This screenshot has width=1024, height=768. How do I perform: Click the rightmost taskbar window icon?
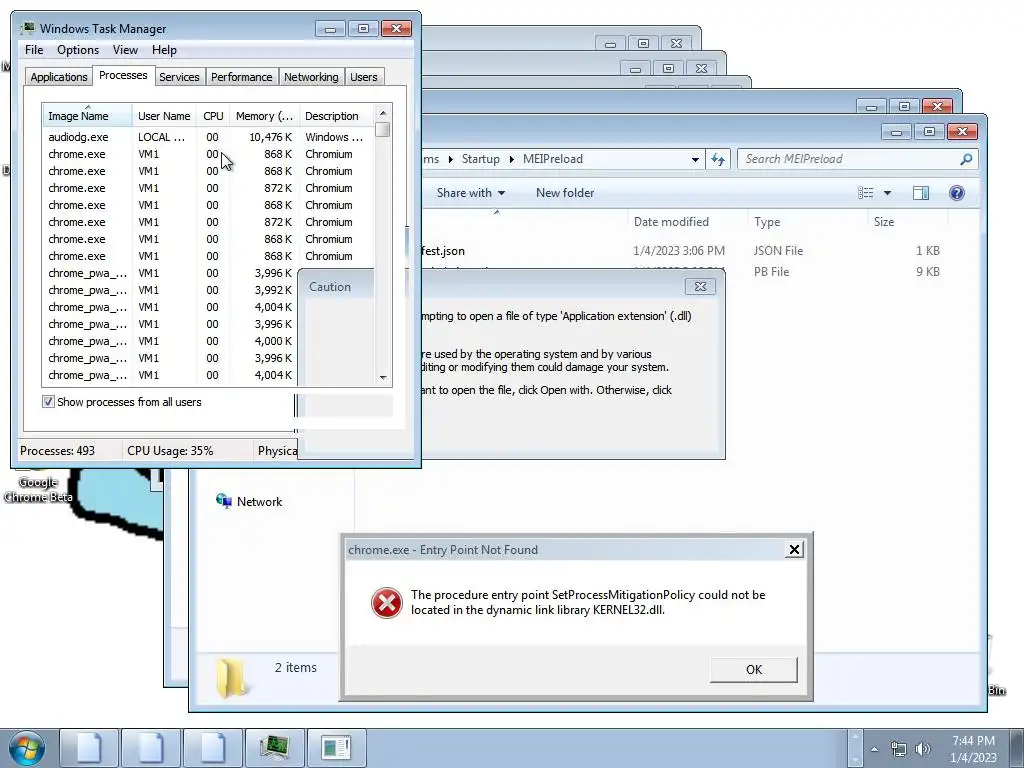(x=336, y=748)
